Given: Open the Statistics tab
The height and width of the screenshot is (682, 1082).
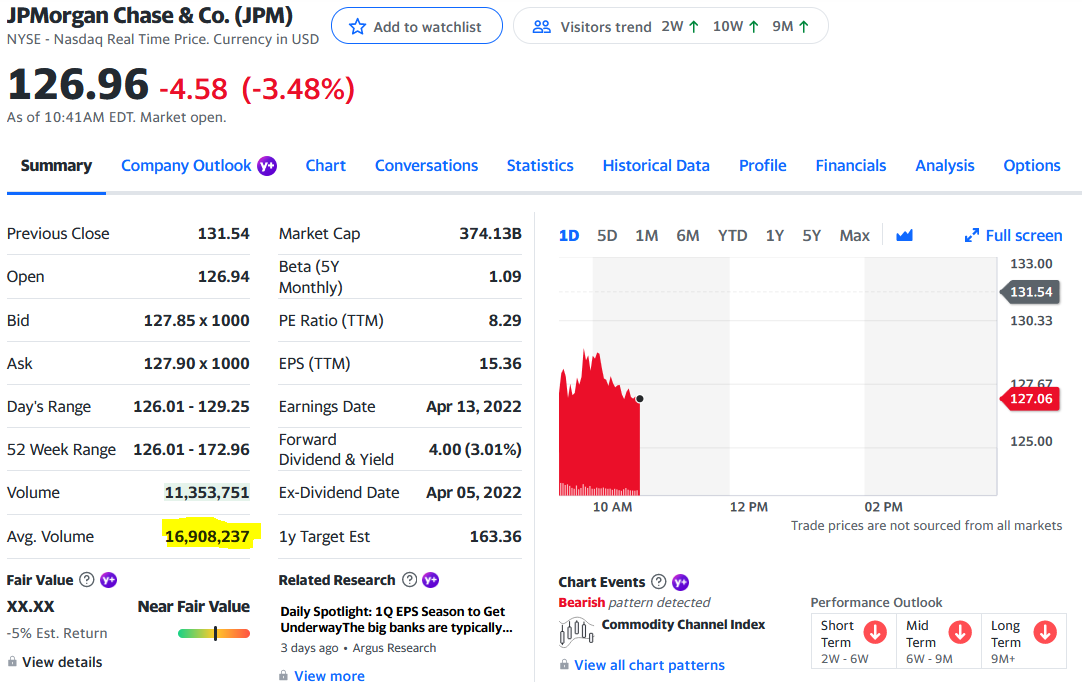Looking at the screenshot, I should [540, 166].
